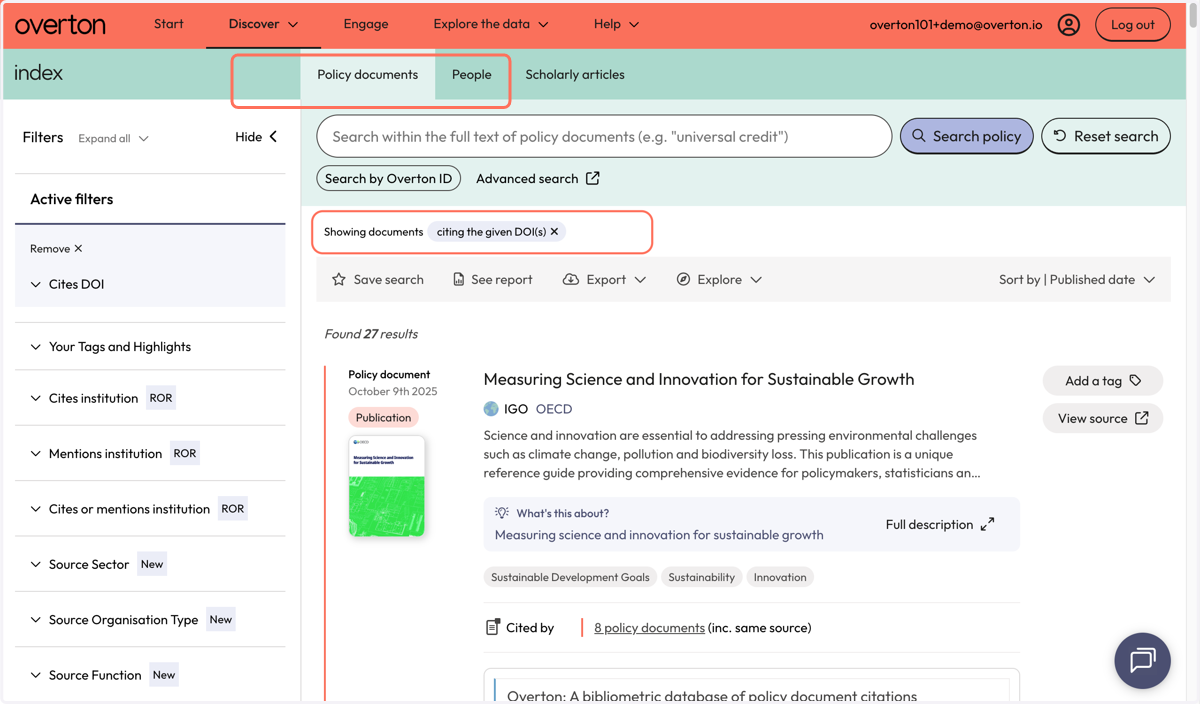The height and width of the screenshot is (704, 1200).
Task: Click the cloud download icon for Export
Action: 570,280
